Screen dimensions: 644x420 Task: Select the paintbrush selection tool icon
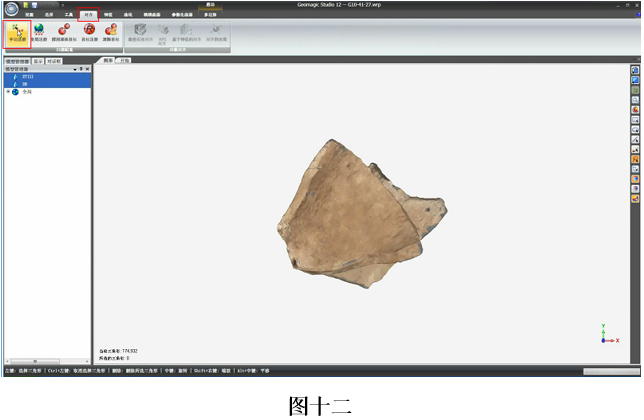635,149
